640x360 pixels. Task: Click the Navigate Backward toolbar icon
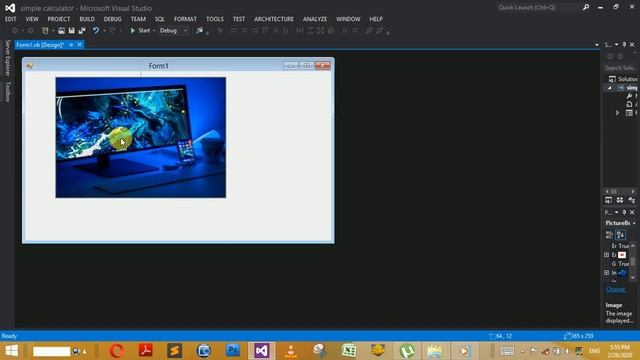pos(15,31)
